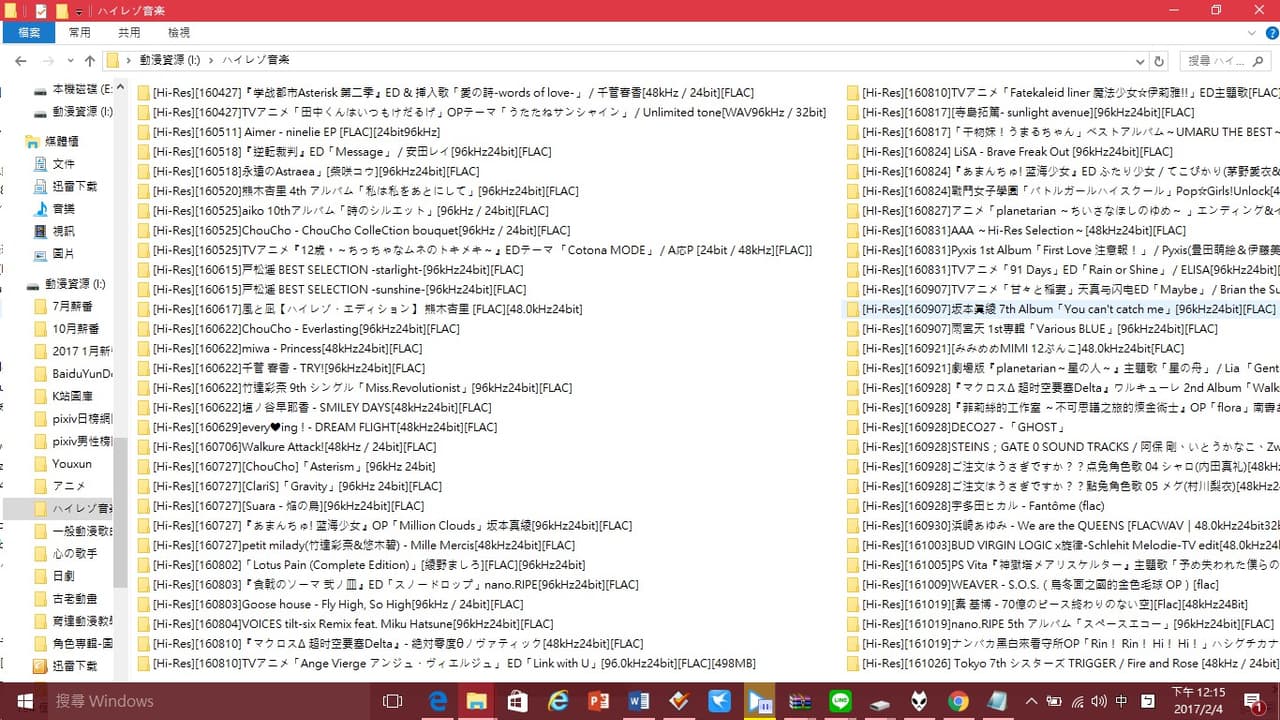Viewport: 1280px width, 720px height.
Task: Open the 檔案 file menu tab
Action: tap(29, 33)
